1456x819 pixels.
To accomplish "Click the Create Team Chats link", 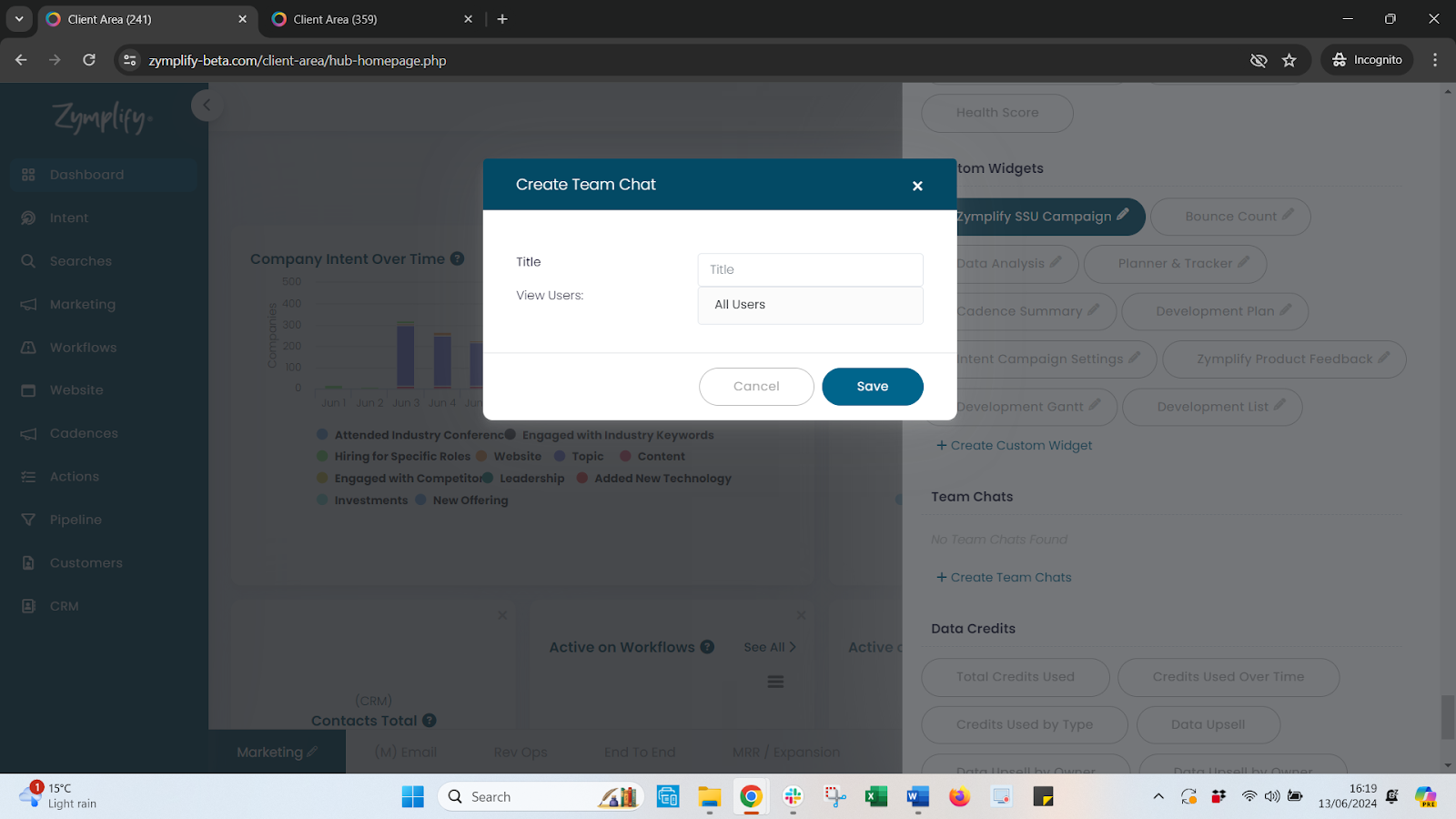I will [1004, 576].
